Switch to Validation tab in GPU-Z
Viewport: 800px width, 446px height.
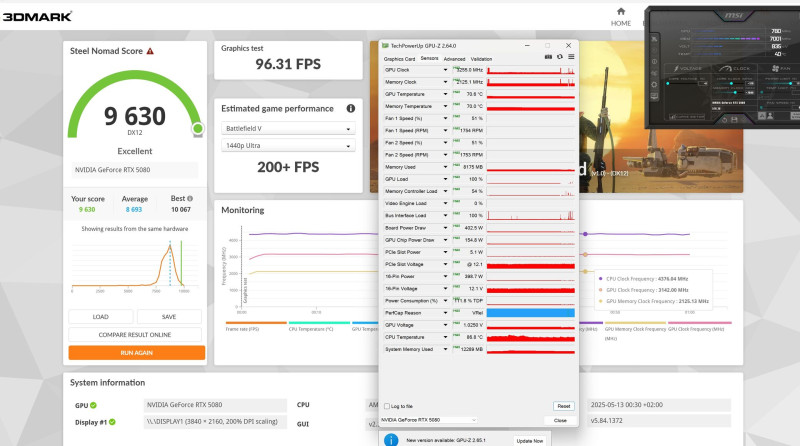(x=481, y=59)
